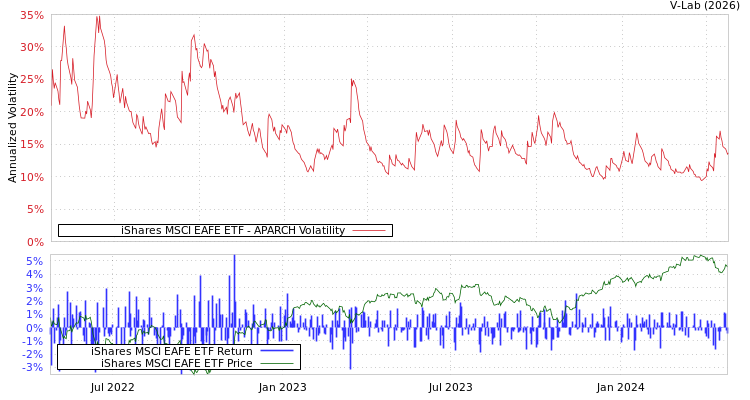This screenshot has height=400, width=750.
Task: Click the blue 5% label on return axis
Action: click(34, 261)
